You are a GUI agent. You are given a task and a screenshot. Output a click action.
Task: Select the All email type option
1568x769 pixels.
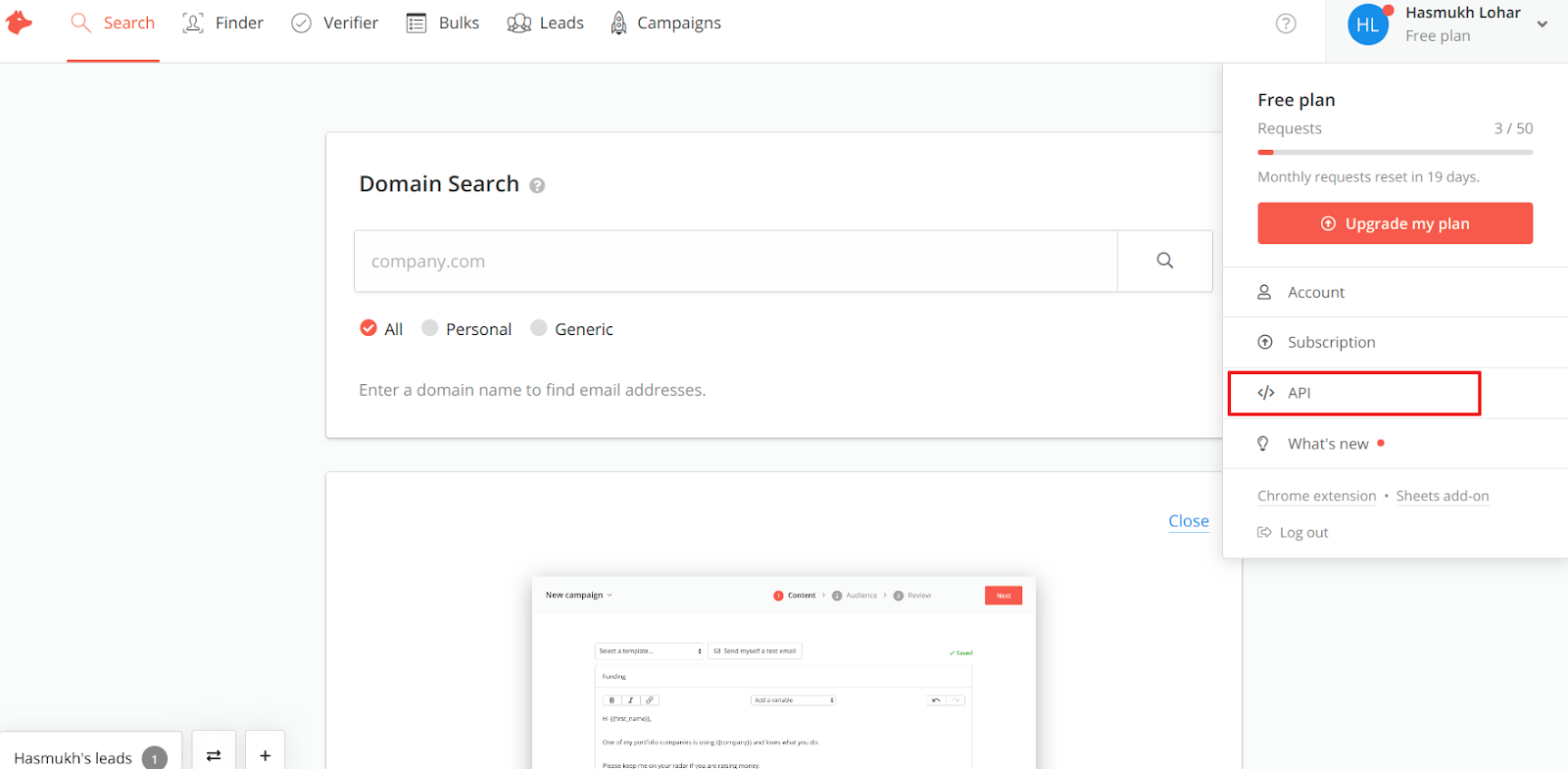click(x=381, y=329)
